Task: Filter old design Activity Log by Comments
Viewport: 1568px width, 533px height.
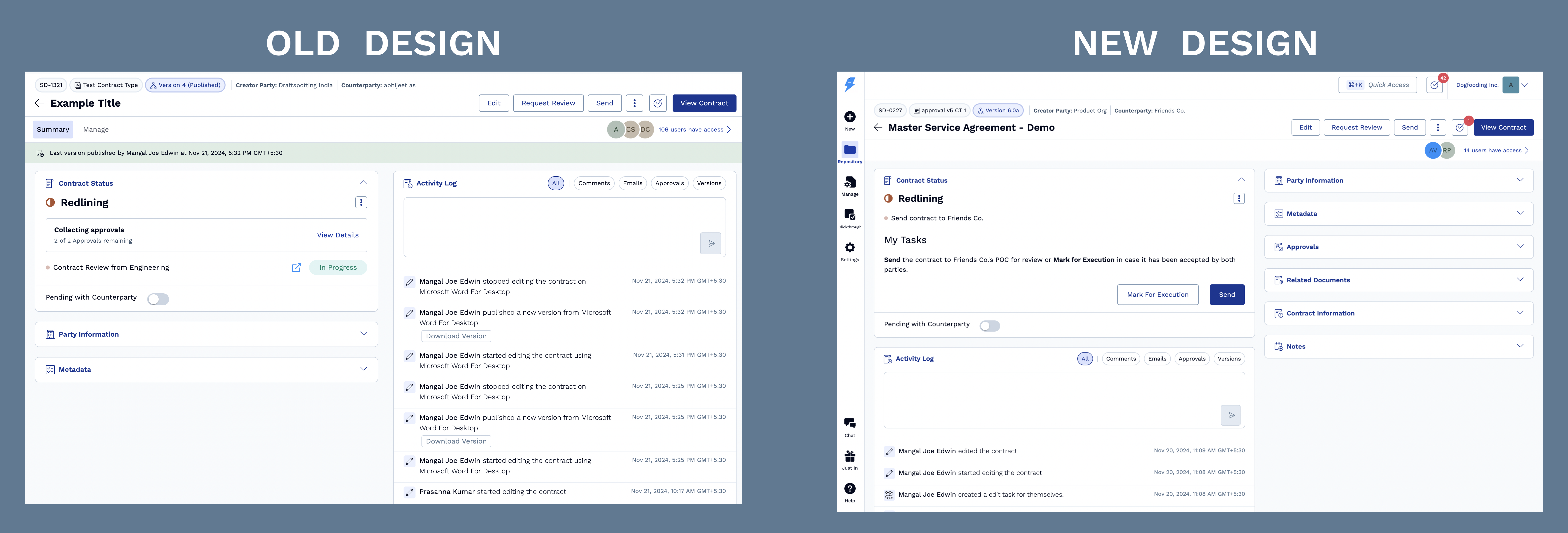Action: (x=594, y=183)
